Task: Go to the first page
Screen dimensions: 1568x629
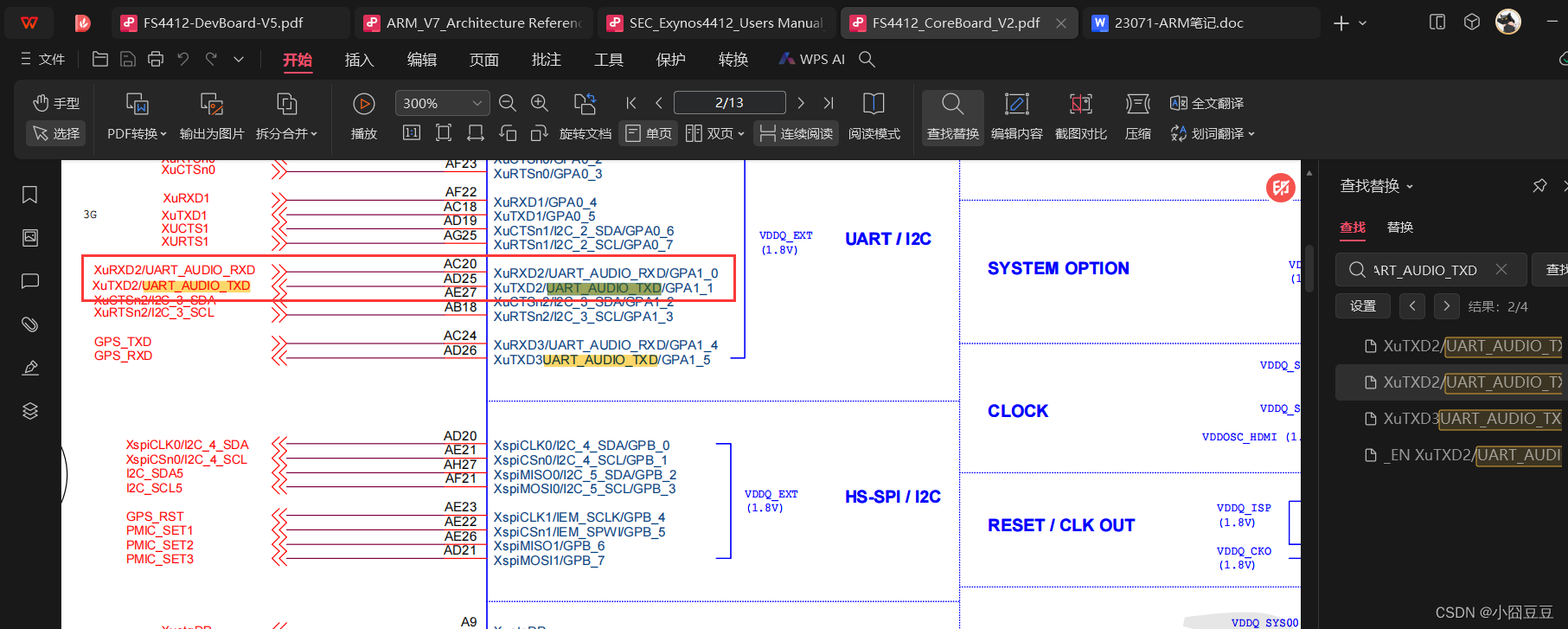Action: (631, 103)
